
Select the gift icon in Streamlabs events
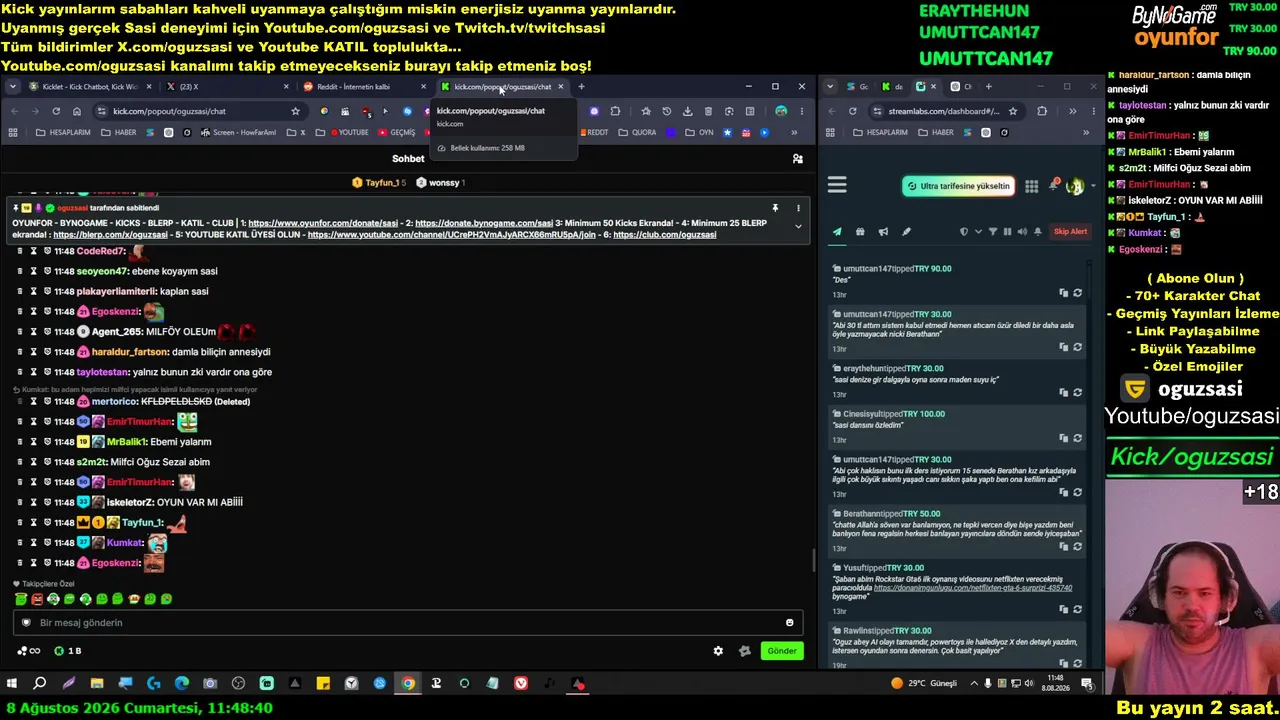click(860, 232)
